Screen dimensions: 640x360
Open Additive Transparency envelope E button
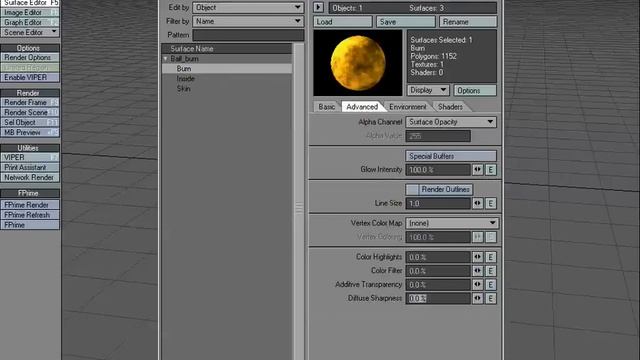(x=491, y=284)
